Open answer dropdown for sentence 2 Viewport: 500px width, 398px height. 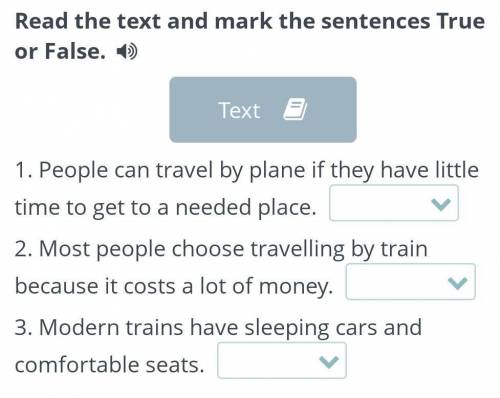(x=410, y=282)
